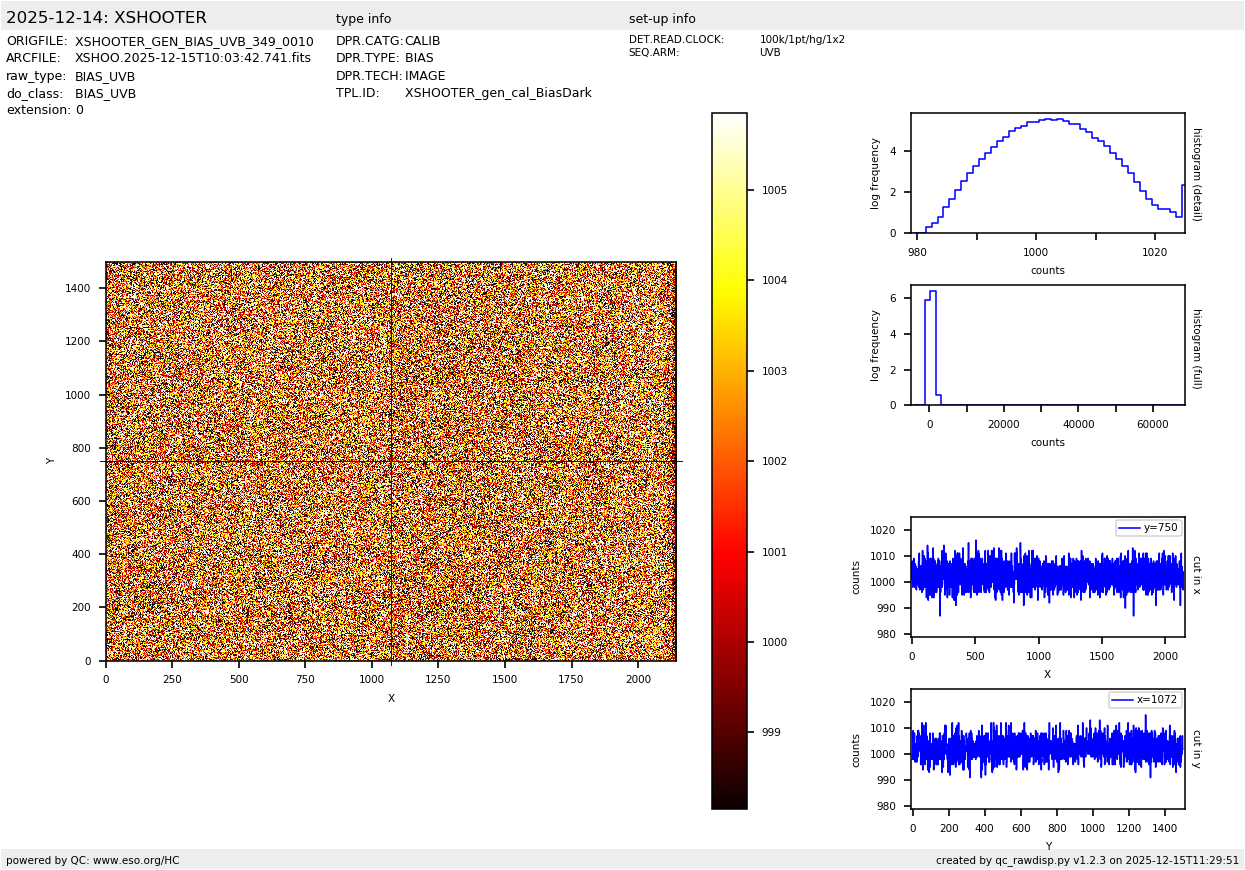Click the ORIGFILE filename XSHOOTER_GEN_BIAS_UVB_349_0010
The image size is (1245, 870).
(x=194, y=42)
